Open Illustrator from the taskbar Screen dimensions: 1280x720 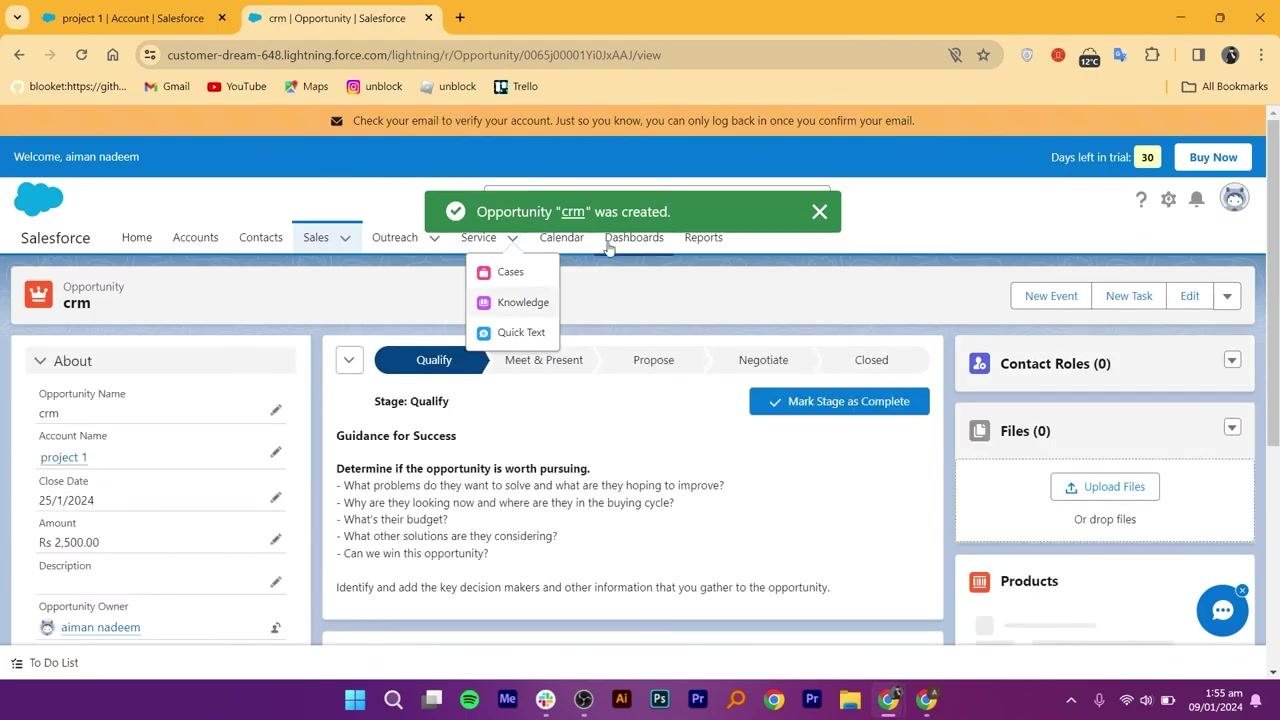[x=621, y=700]
